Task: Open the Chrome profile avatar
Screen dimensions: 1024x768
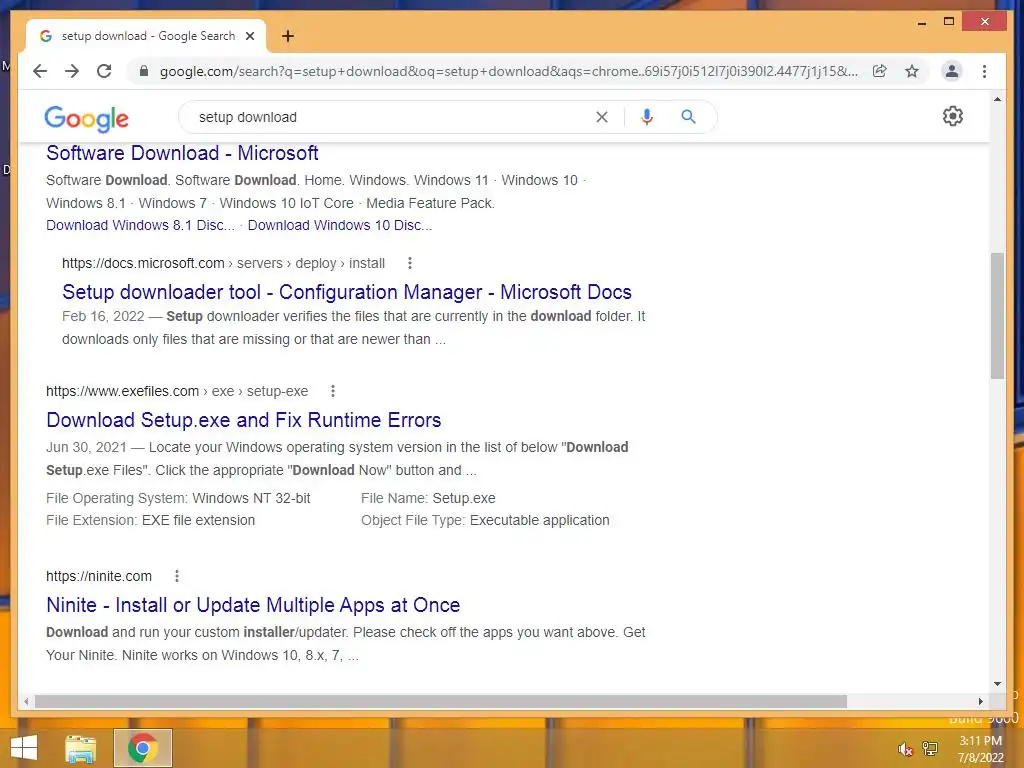Action: click(x=952, y=71)
